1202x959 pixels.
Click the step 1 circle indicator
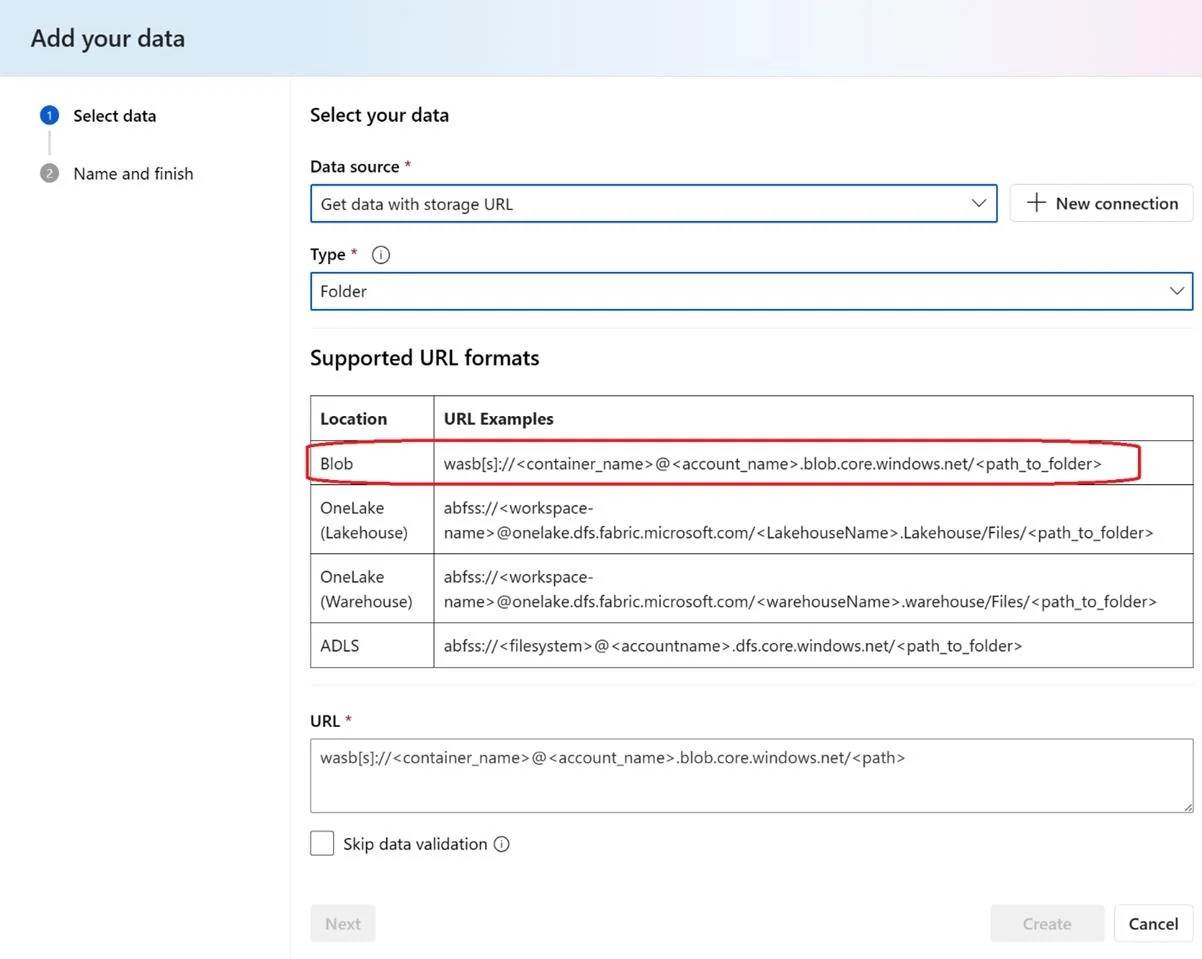50,116
